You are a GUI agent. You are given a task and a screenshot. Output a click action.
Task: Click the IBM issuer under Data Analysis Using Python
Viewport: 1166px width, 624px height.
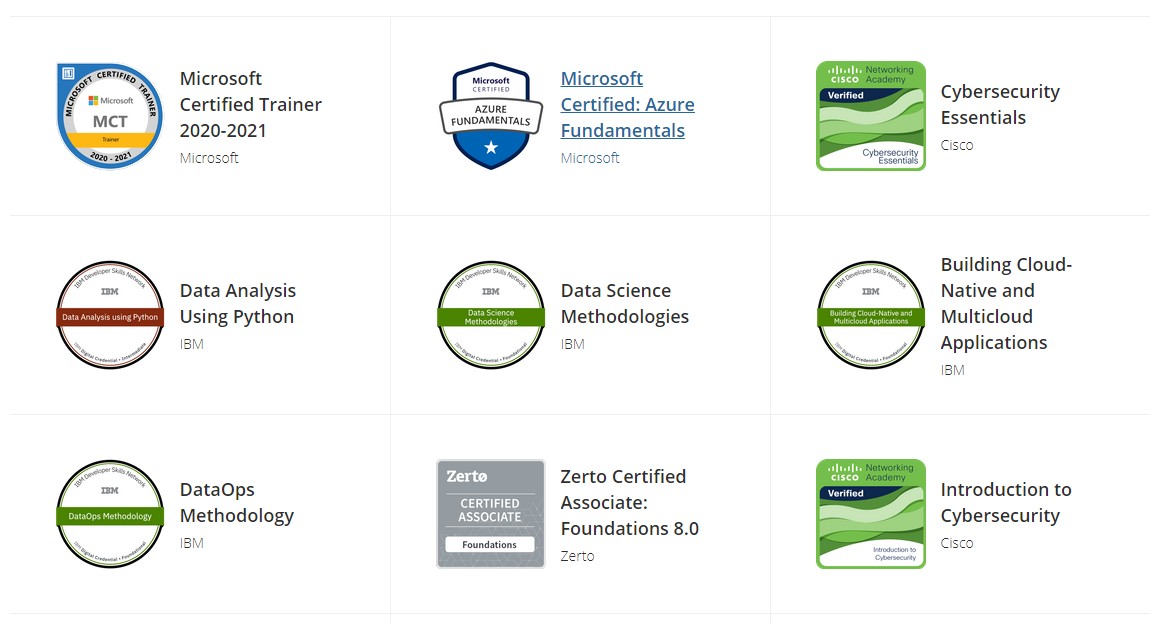click(x=192, y=344)
